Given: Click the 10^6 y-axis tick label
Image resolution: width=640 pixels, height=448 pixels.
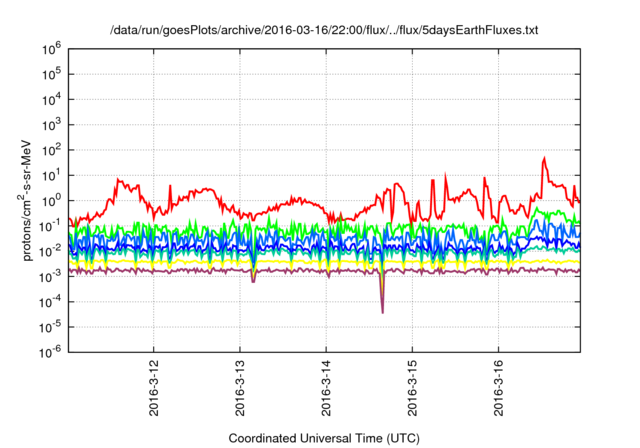Looking at the screenshot, I should tap(51, 50).
